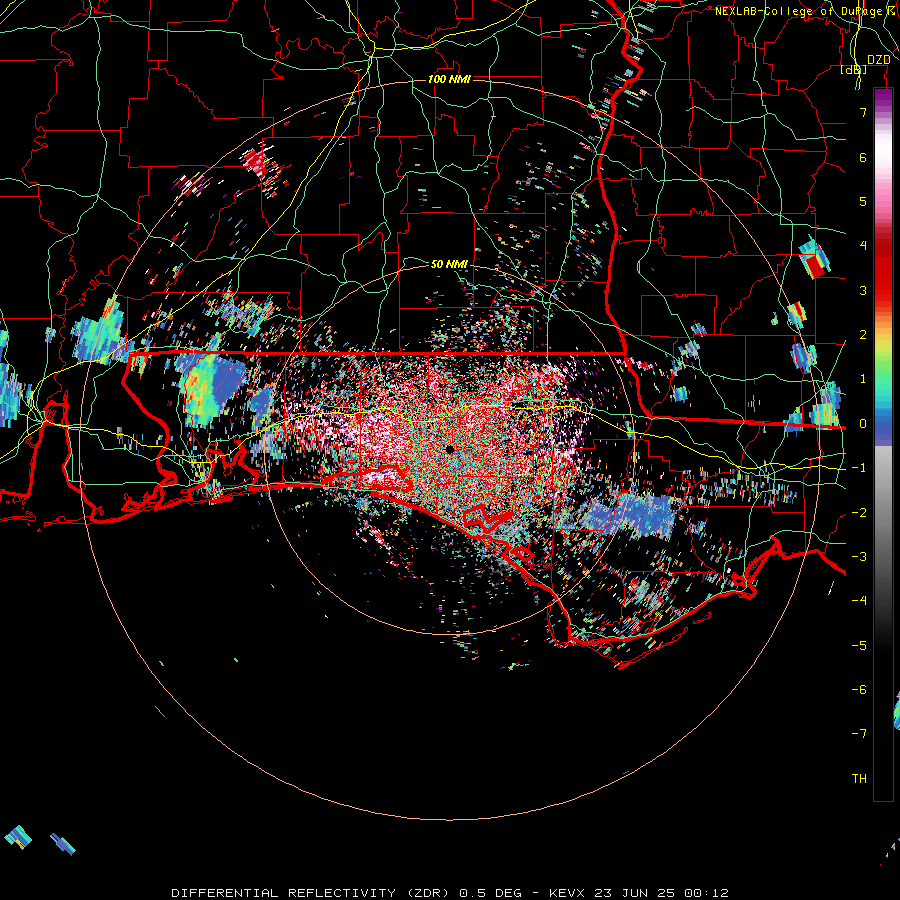The image size is (900, 900).
Task: Click the DZD [dB] legend title
Action: (867, 64)
